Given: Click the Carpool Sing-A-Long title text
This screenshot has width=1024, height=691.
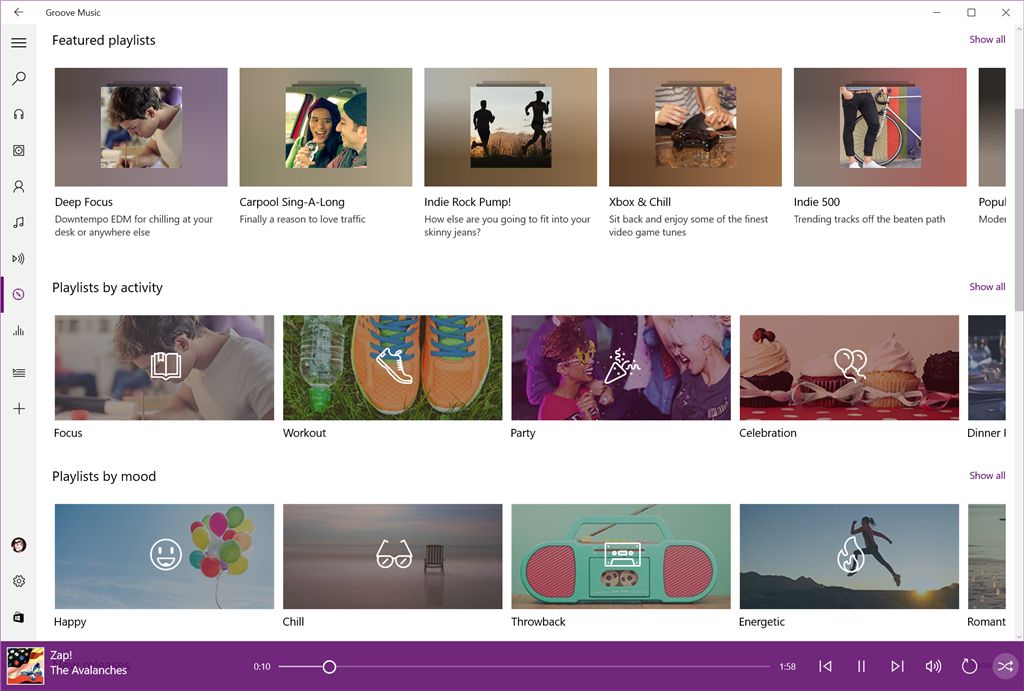Looking at the screenshot, I should click(x=292, y=202).
